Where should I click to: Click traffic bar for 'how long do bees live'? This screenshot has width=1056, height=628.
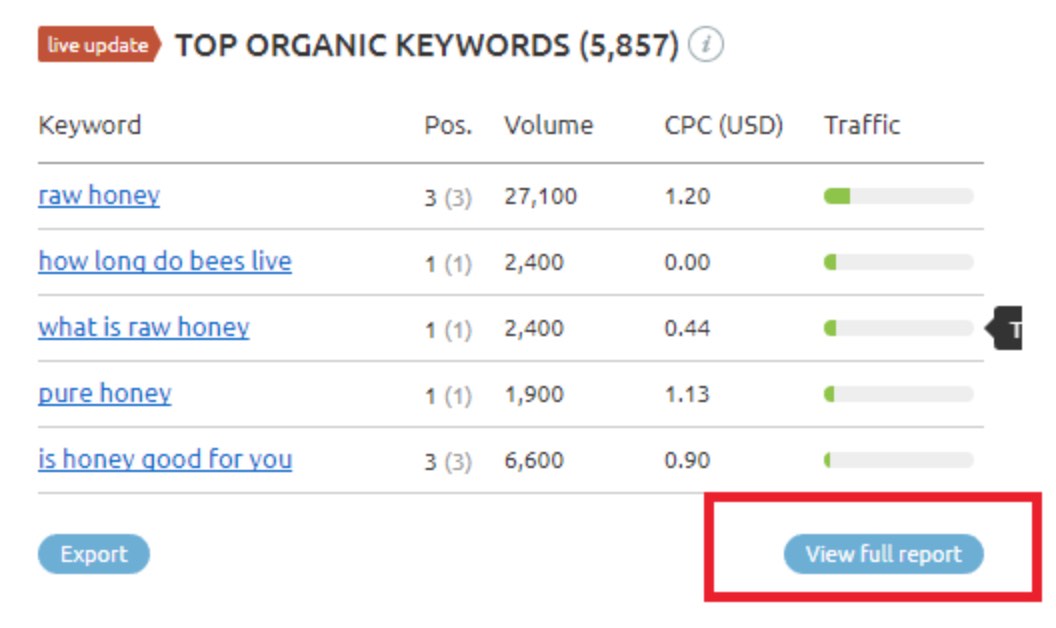coord(898,262)
